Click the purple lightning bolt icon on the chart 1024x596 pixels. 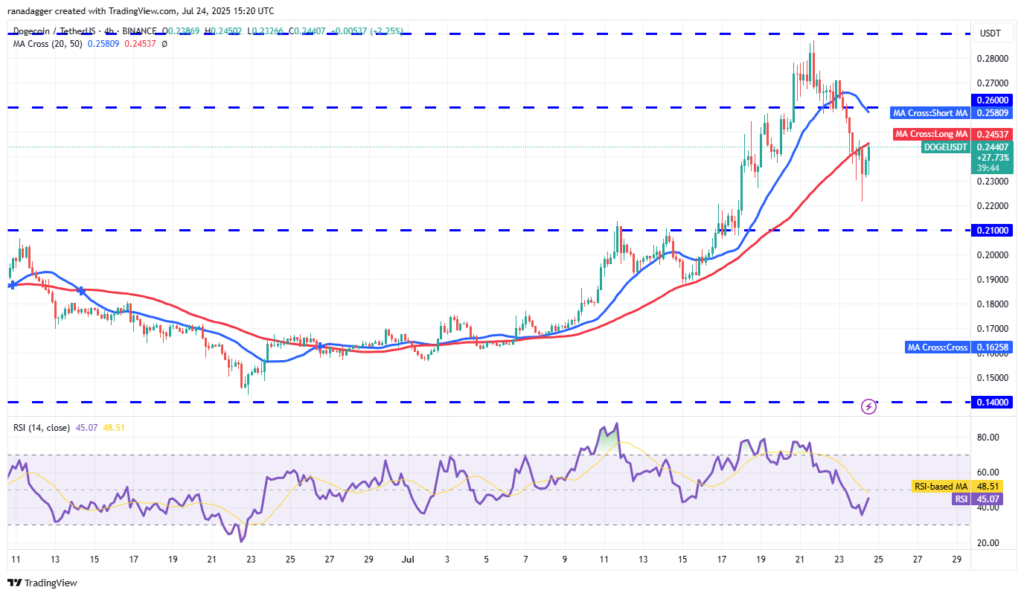(x=867, y=405)
